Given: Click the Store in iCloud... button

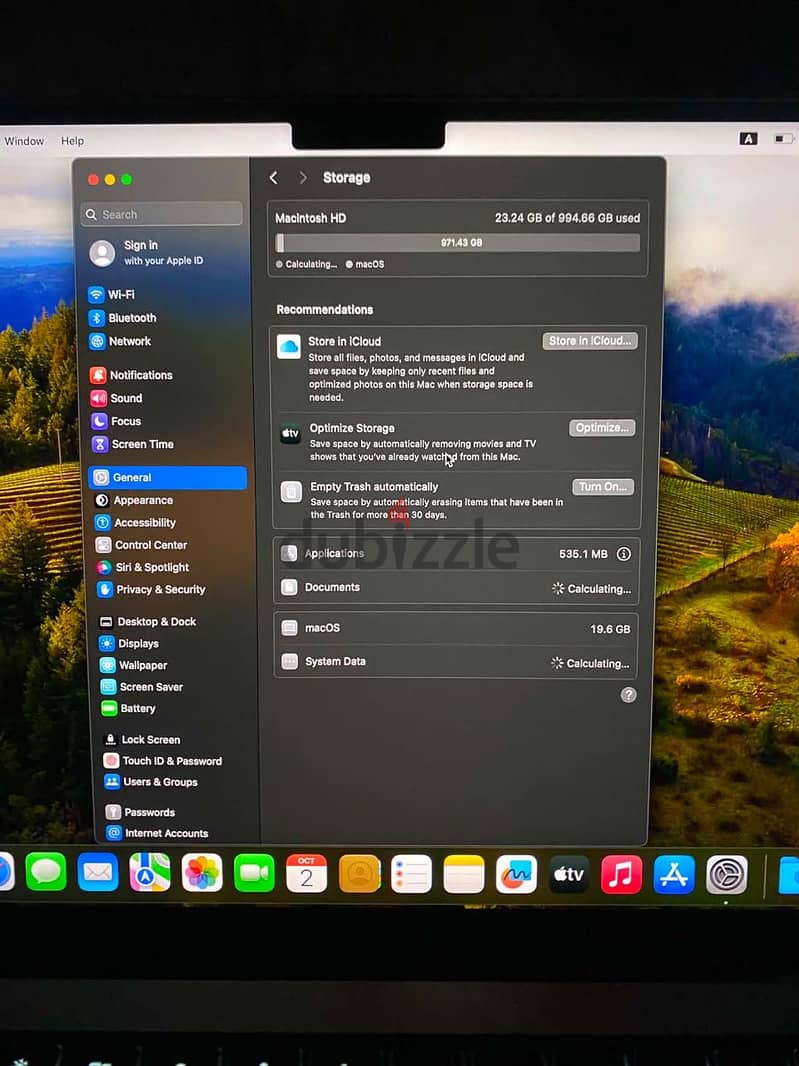Looking at the screenshot, I should [x=590, y=341].
